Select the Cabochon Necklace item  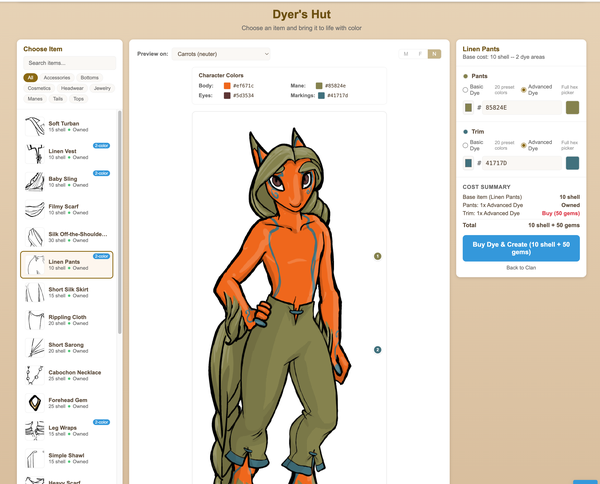click(66, 375)
